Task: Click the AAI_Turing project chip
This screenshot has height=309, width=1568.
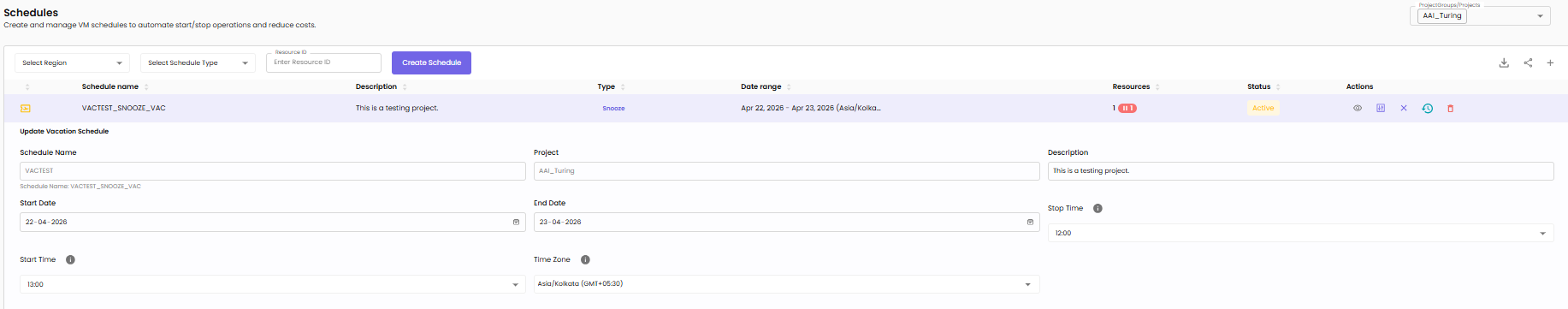Action: click(1442, 15)
